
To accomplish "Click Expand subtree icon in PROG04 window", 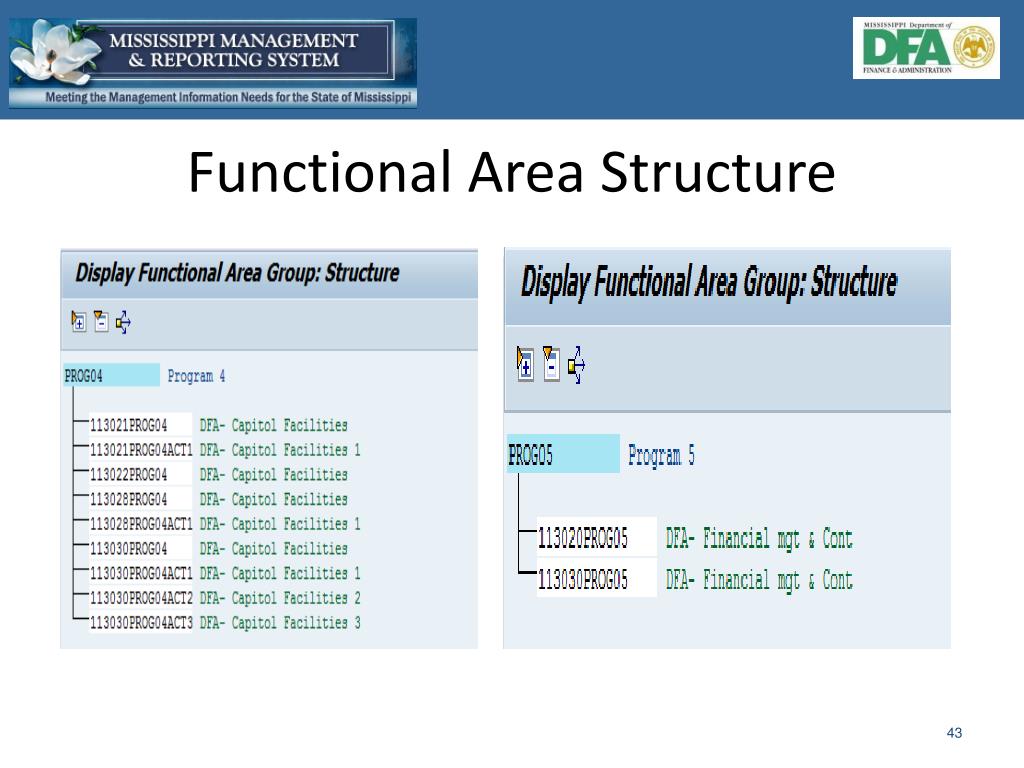I will [x=78, y=321].
